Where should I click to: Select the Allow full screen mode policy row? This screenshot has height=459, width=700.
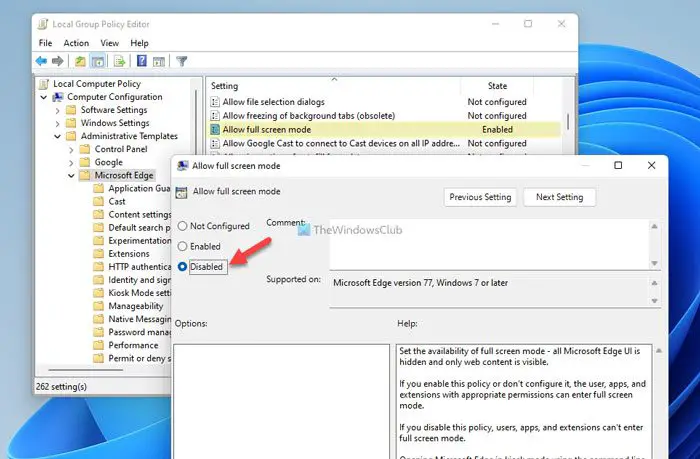pyautogui.click(x=384, y=129)
